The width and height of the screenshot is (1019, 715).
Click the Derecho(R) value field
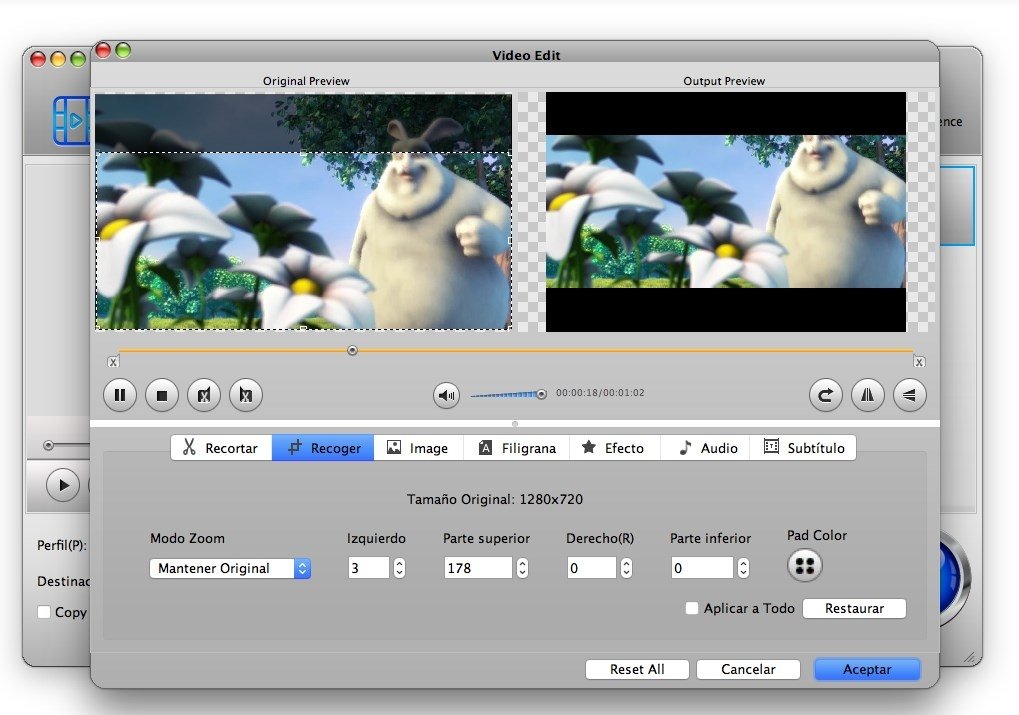click(591, 568)
